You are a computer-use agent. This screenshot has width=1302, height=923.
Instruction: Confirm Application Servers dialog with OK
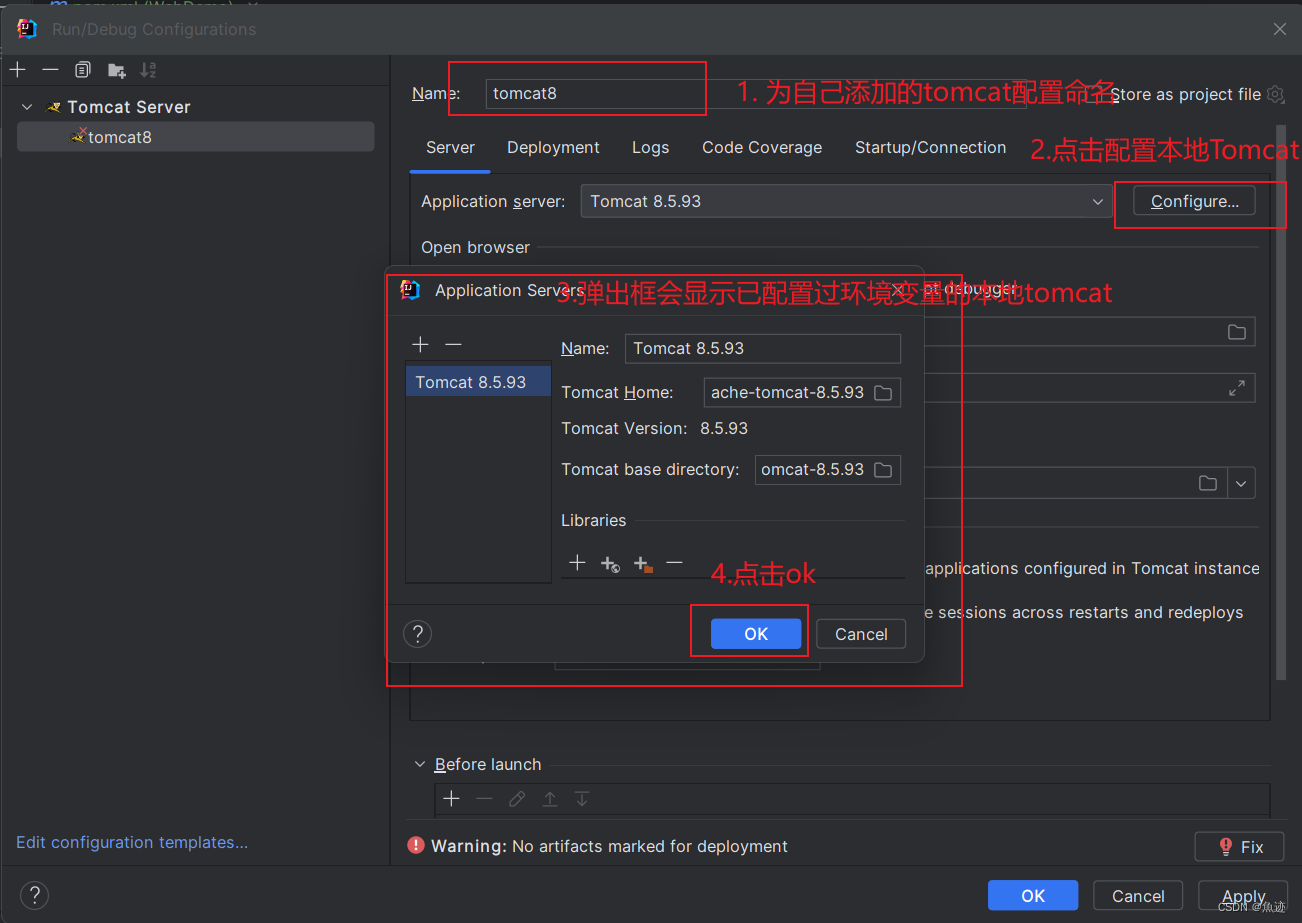[756, 634]
